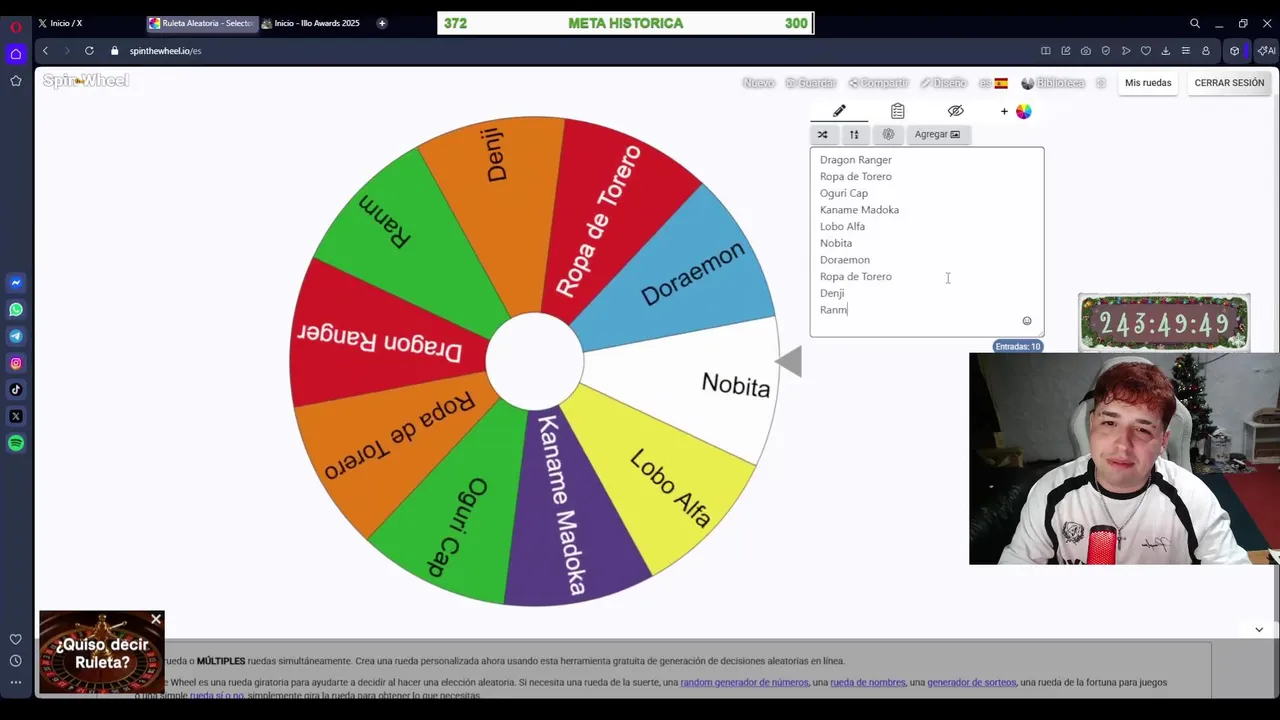
Task: Open Spotify in the Opera sidebar
Action: pos(16,443)
